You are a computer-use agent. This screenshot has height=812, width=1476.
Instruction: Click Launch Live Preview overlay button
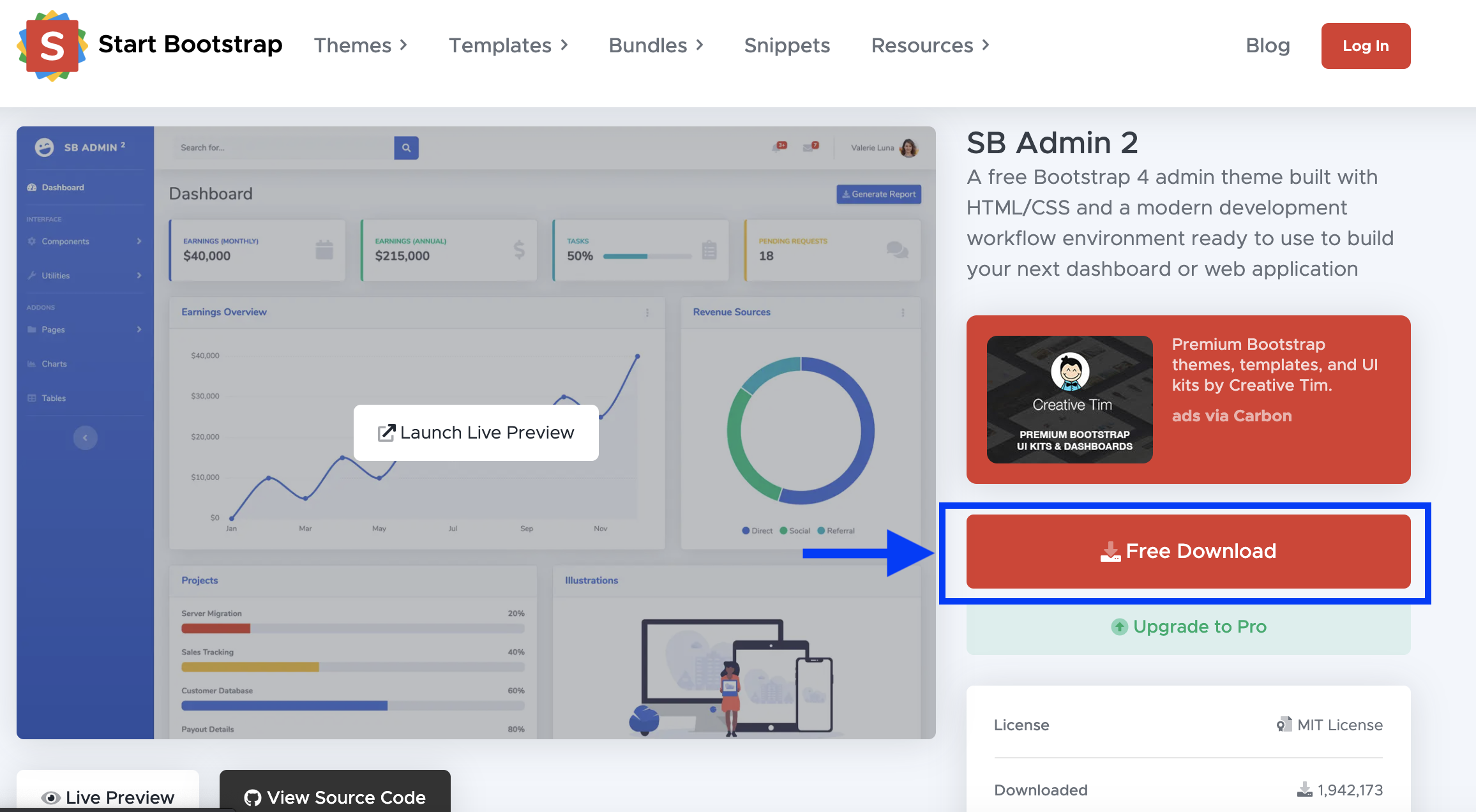point(476,433)
